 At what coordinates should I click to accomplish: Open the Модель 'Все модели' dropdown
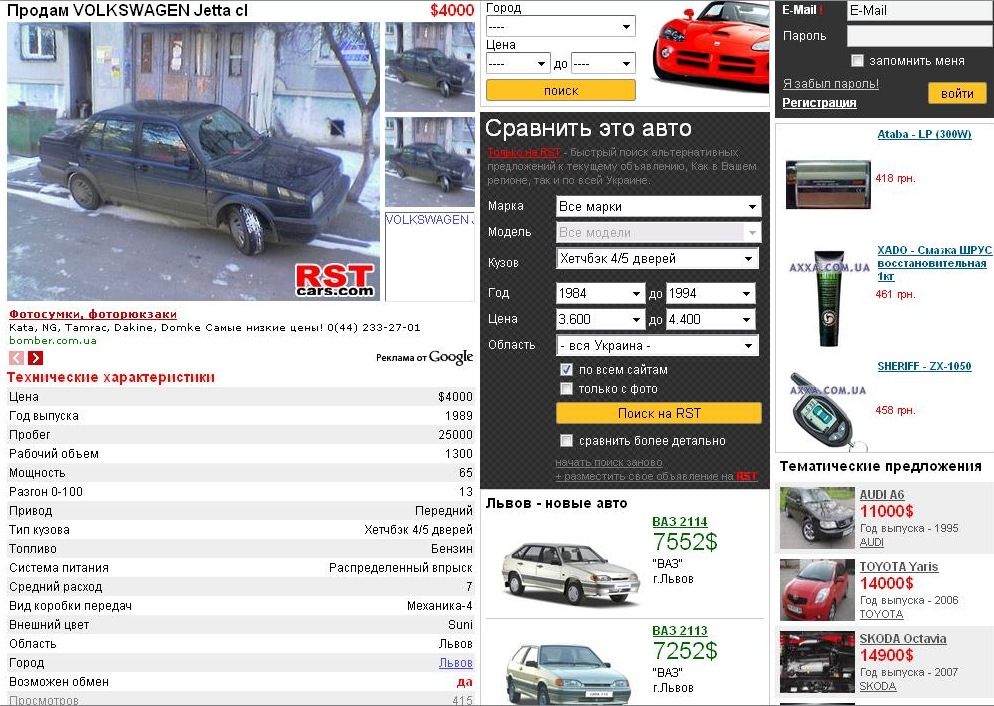(x=658, y=233)
